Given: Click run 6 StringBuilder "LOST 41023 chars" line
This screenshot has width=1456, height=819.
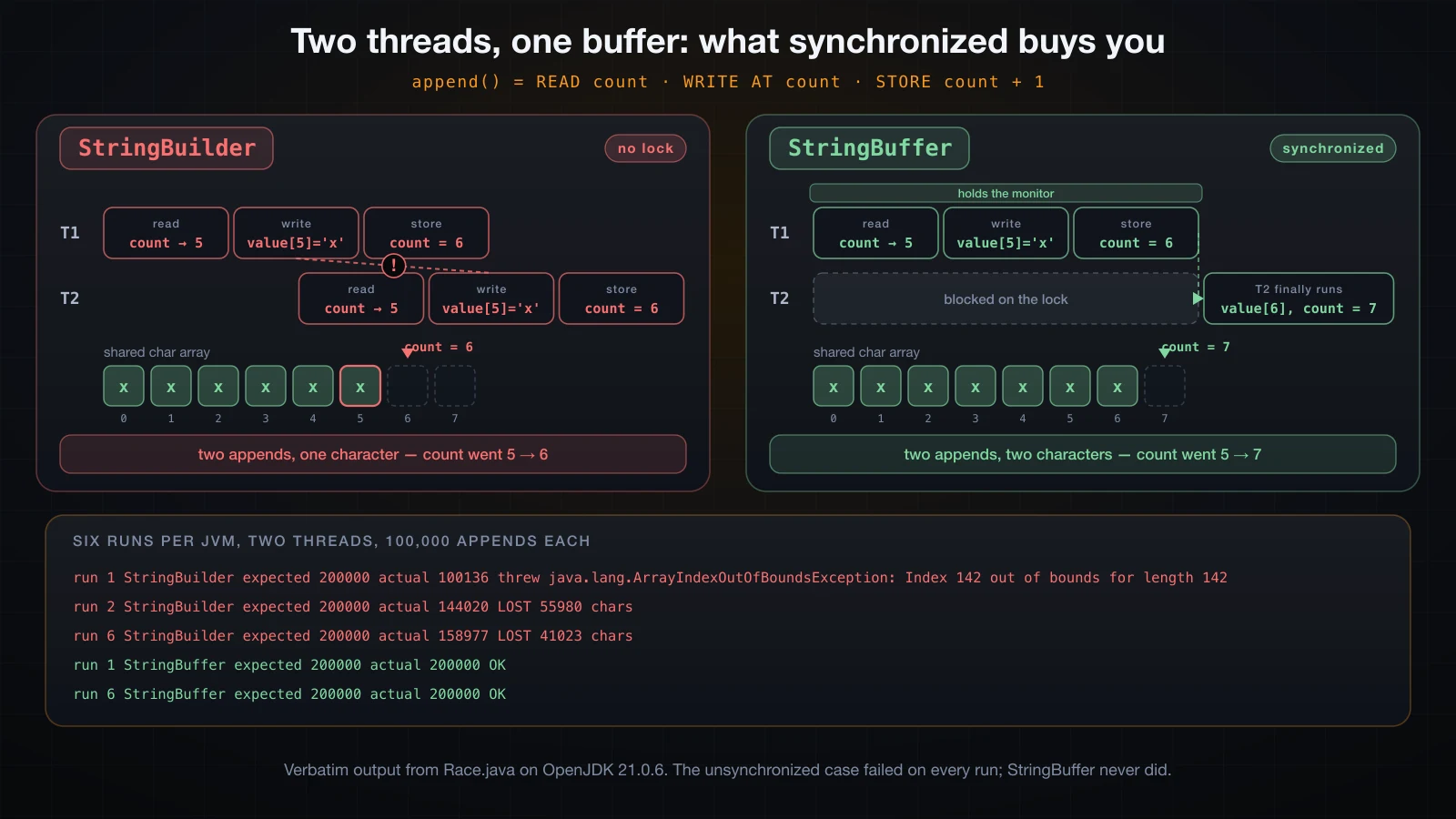Looking at the screenshot, I should 353,635.
